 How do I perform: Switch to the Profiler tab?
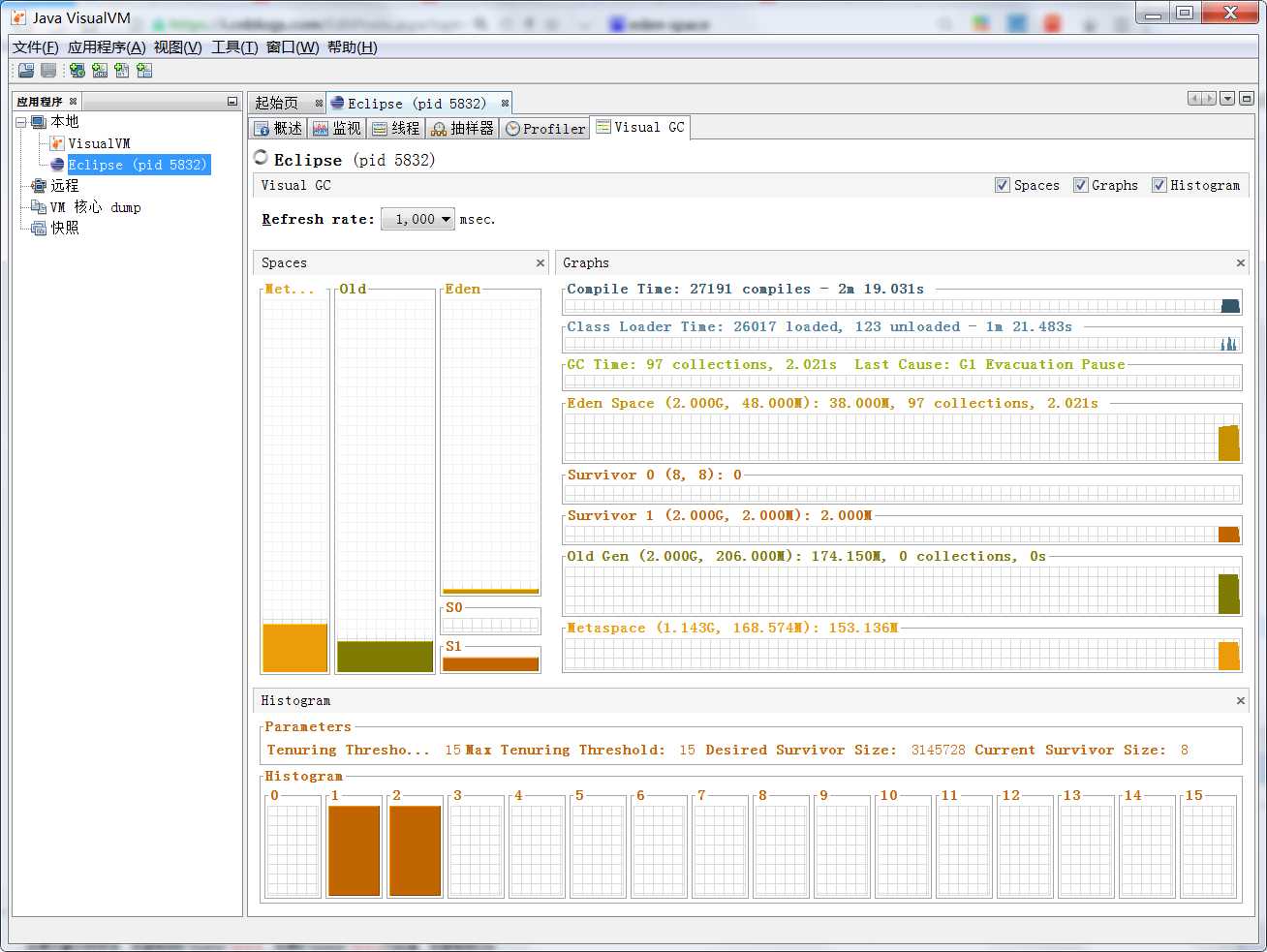[545, 128]
